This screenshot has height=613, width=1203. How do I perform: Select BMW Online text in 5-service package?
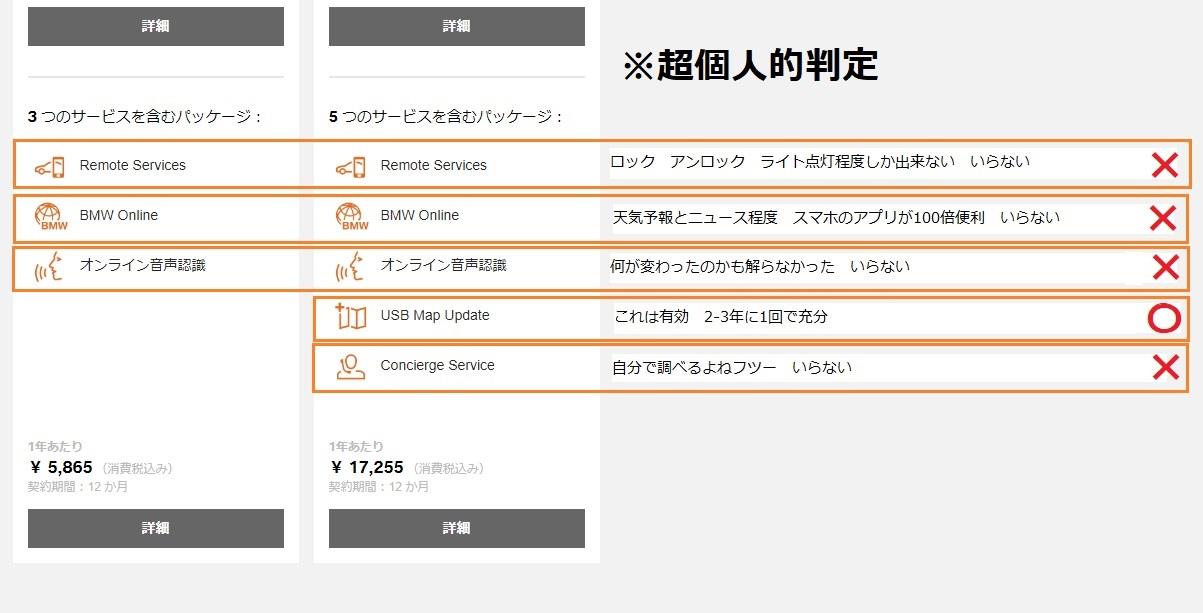pos(419,215)
